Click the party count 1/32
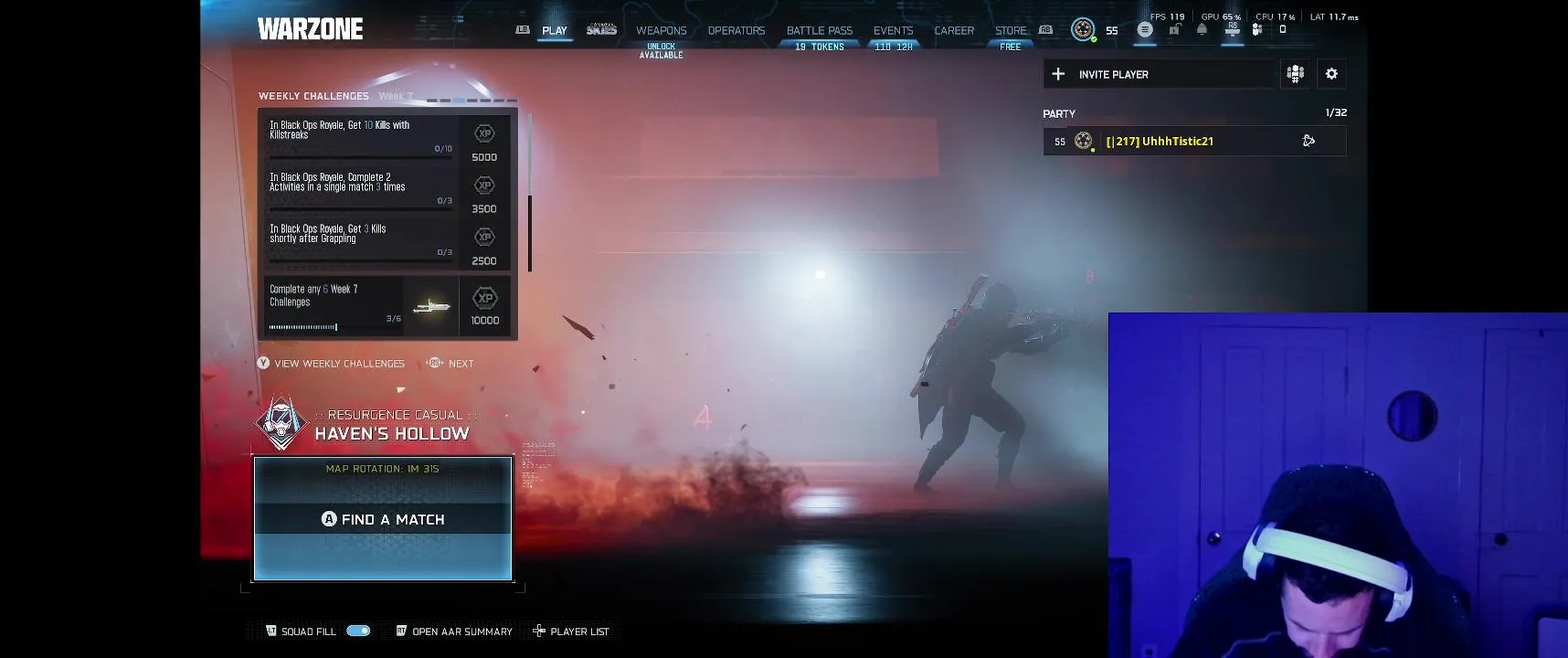 tap(1336, 112)
